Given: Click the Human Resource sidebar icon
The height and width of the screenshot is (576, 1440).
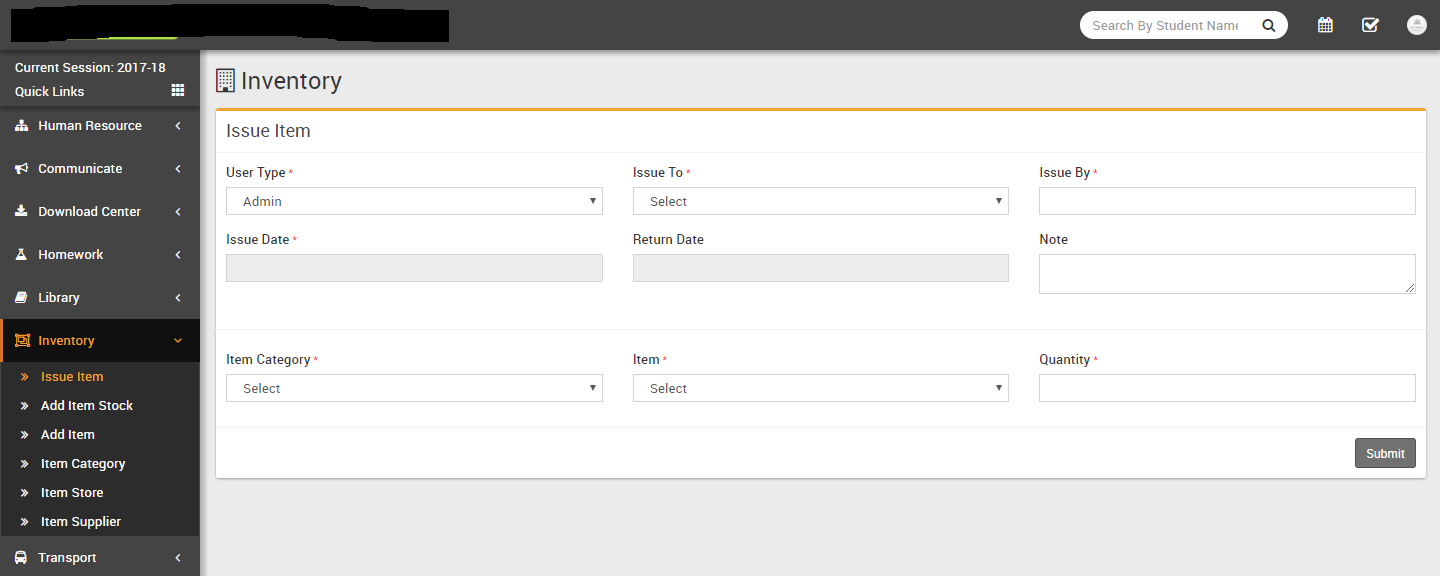Looking at the screenshot, I should tap(21, 126).
